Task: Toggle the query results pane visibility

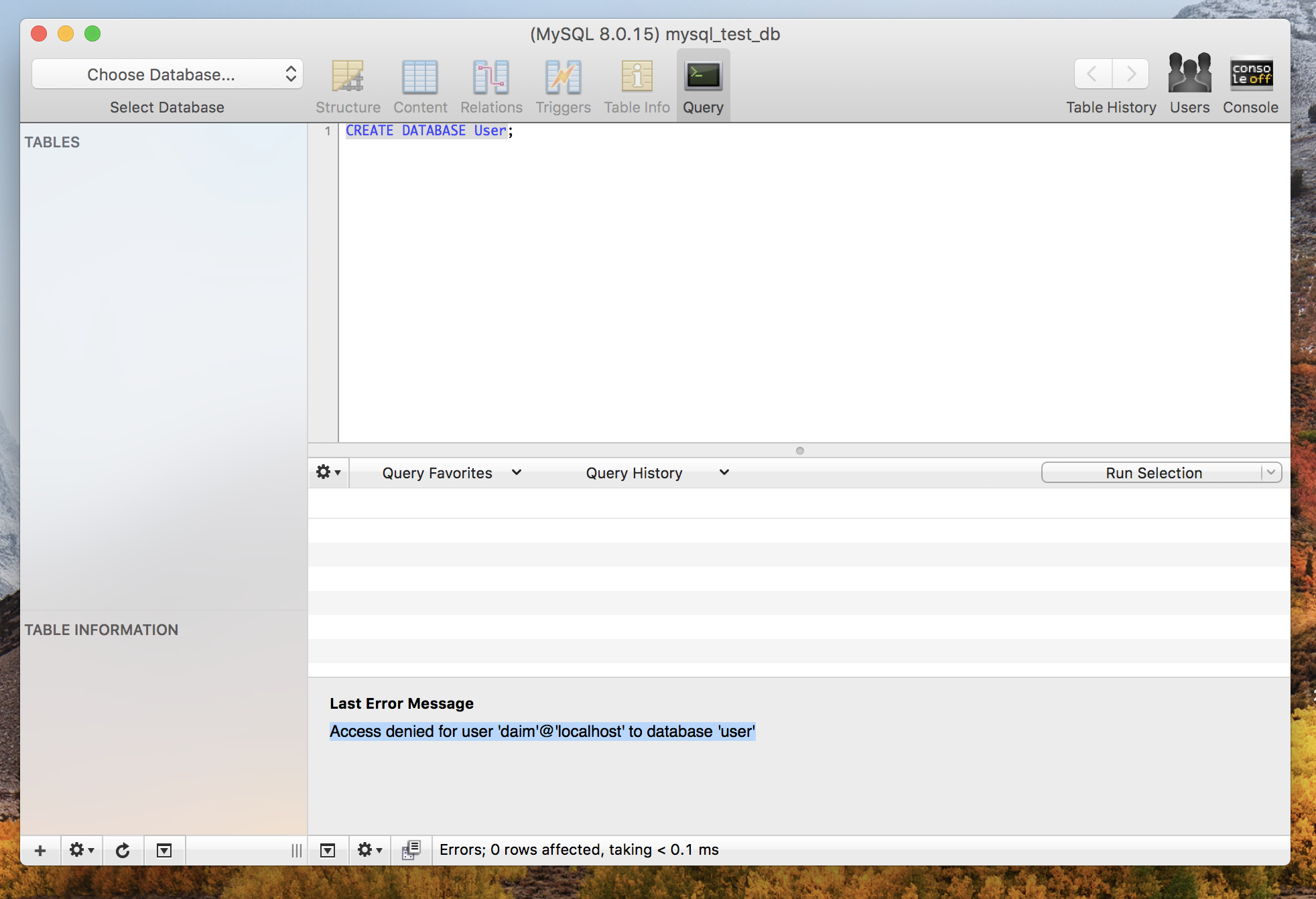Action: (328, 851)
